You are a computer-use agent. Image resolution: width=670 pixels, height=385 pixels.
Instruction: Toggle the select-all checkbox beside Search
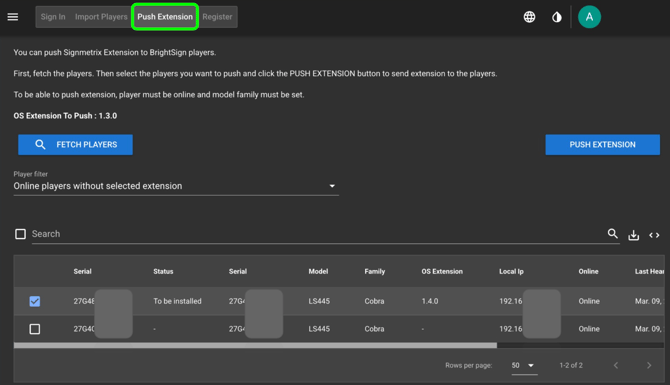(x=20, y=234)
